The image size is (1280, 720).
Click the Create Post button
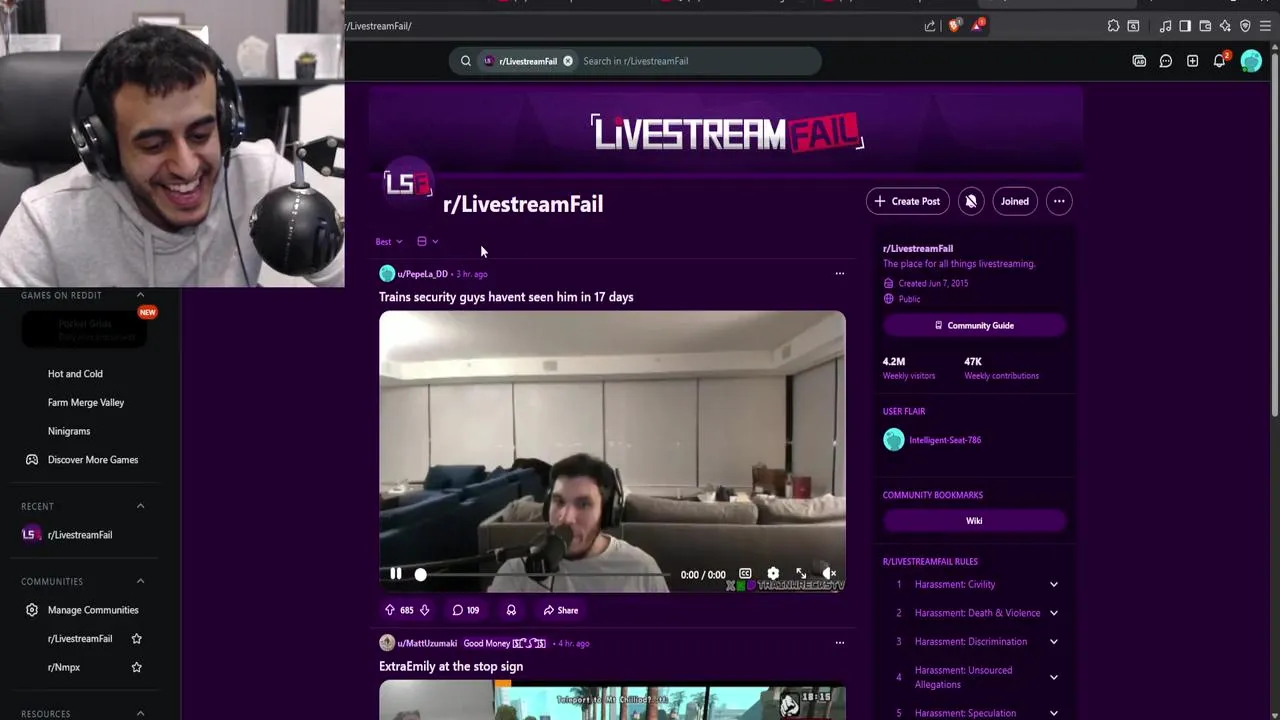click(x=907, y=201)
